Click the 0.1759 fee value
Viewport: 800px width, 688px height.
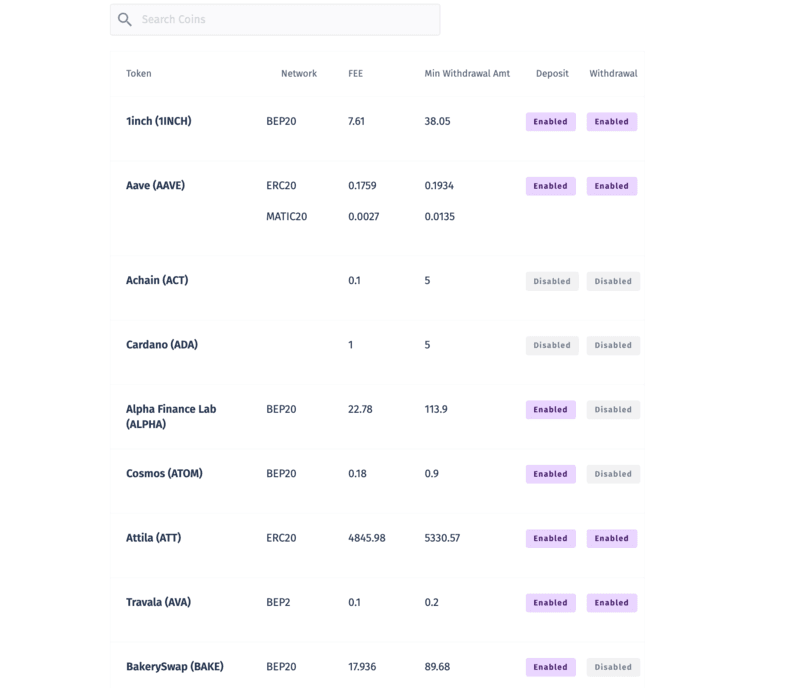362,185
